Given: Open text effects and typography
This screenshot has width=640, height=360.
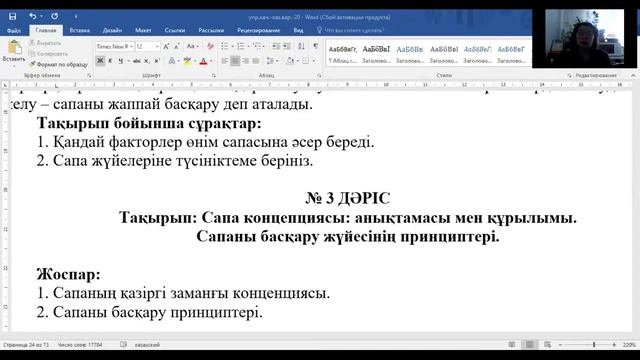Looking at the screenshot, I should click(x=173, y=61).
